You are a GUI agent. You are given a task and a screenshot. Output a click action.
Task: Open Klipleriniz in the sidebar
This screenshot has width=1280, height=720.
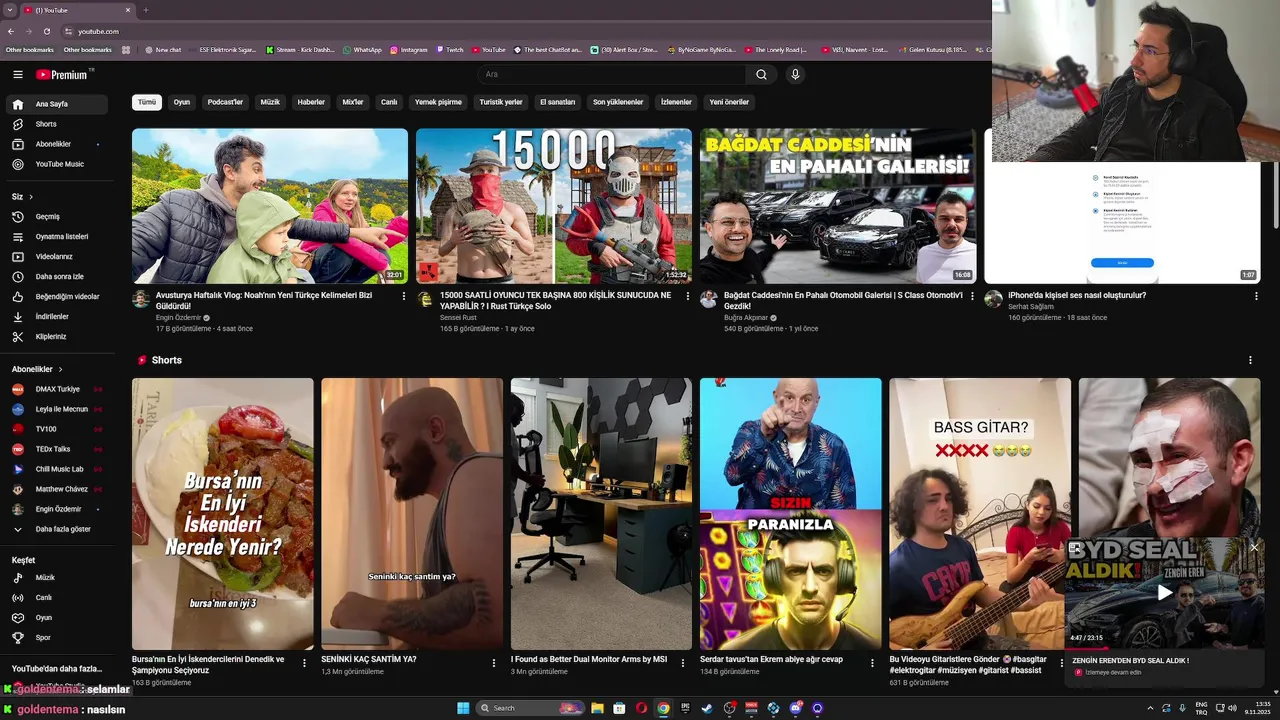[57, 337]
